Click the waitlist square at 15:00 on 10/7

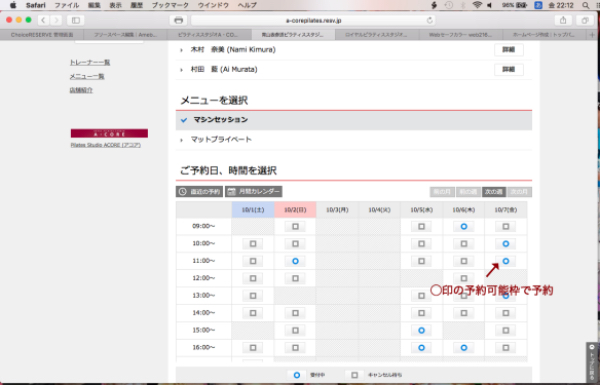506,331
